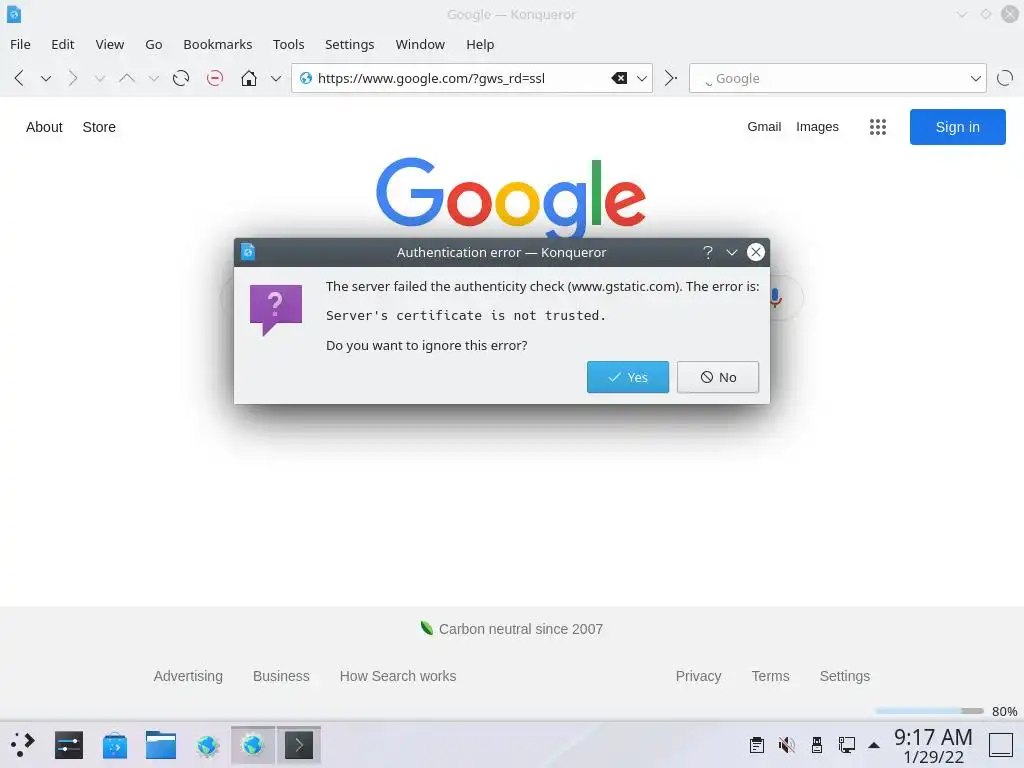Stop loading with the red stop icon
This screenshot has width=1024, height=768.
(x=214, y=78)
